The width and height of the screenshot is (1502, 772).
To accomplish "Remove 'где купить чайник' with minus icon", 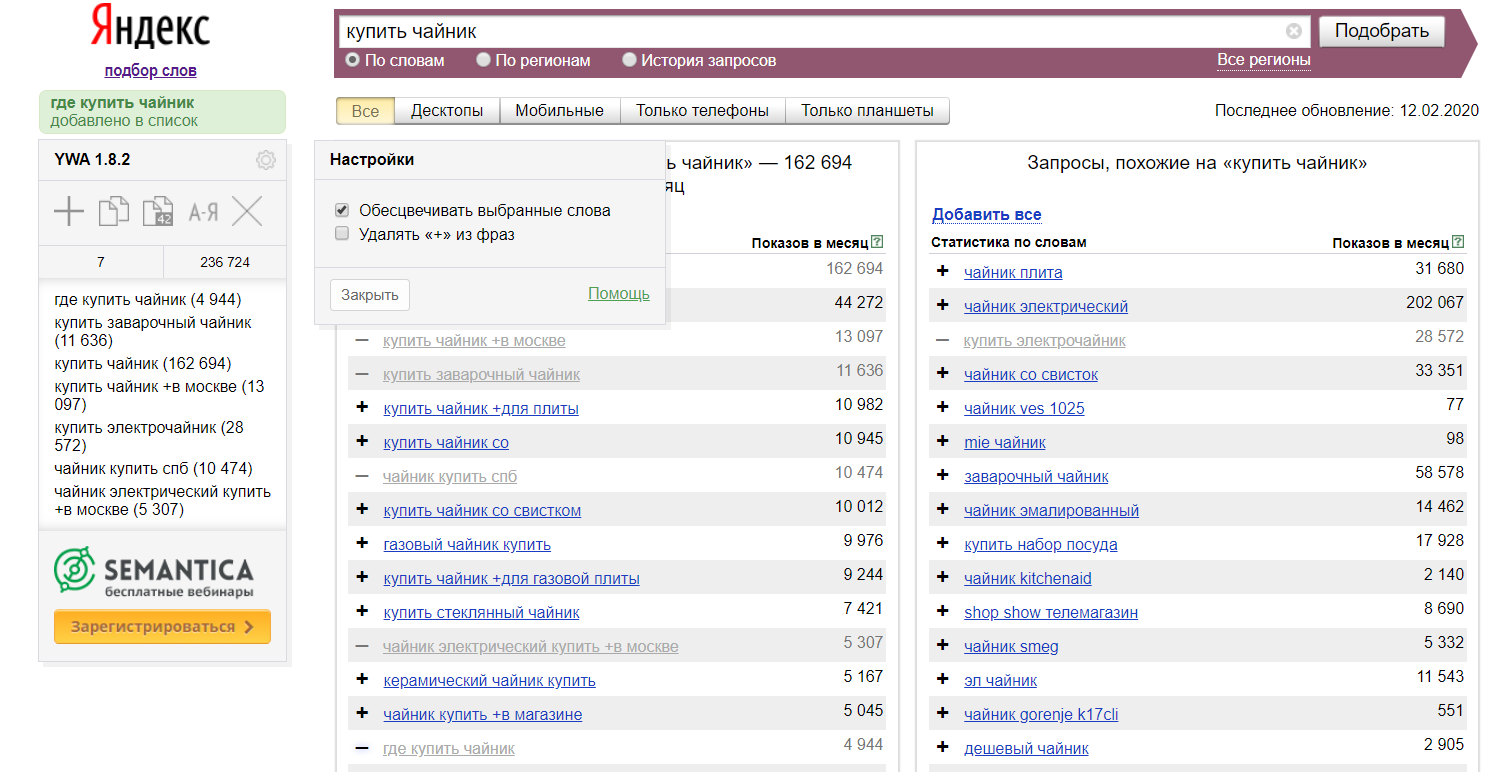I will pyautogui.click(x=362, y=748).
